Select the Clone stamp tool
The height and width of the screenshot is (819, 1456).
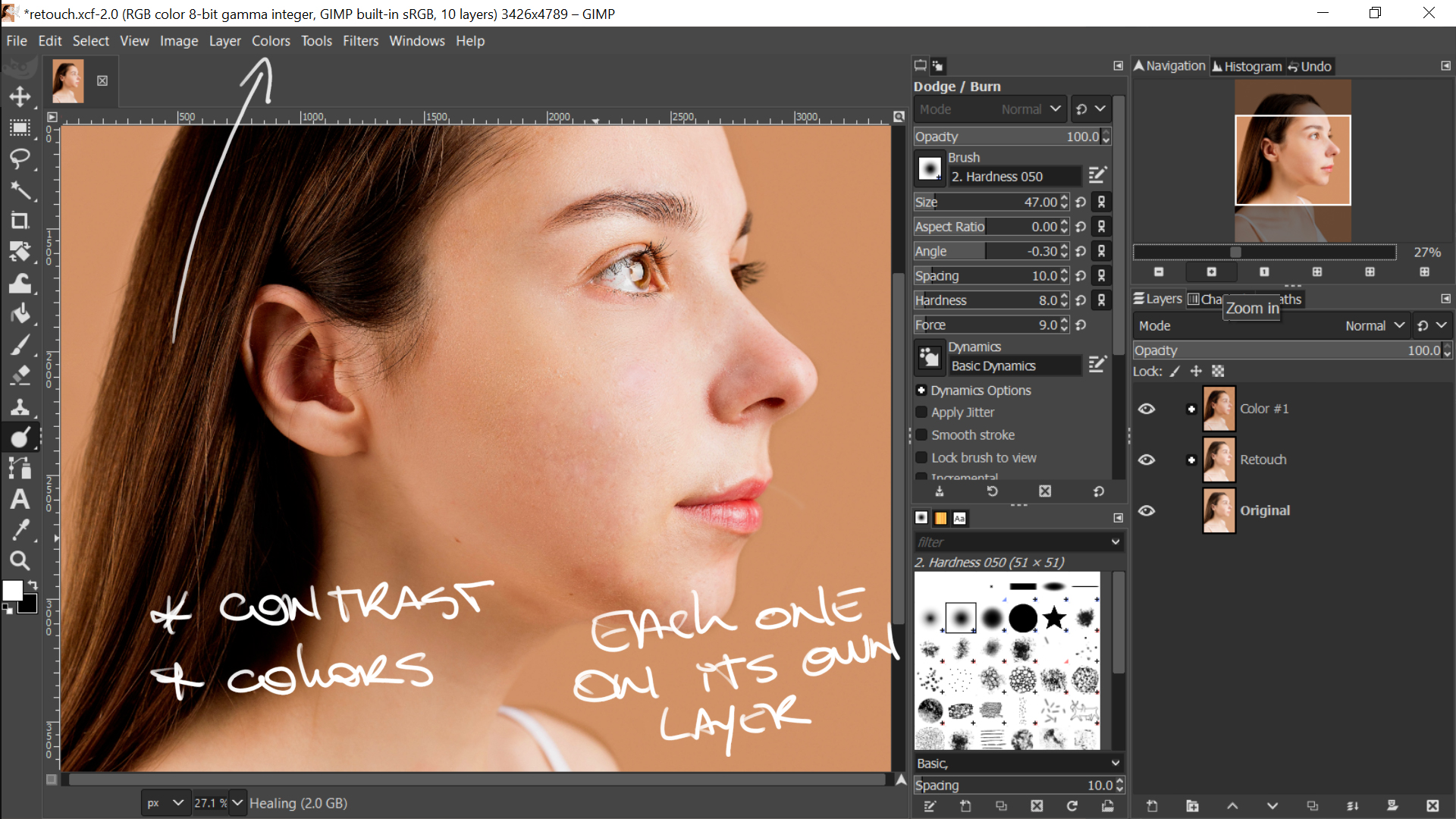pyautogui.click(x=20, y=406)
